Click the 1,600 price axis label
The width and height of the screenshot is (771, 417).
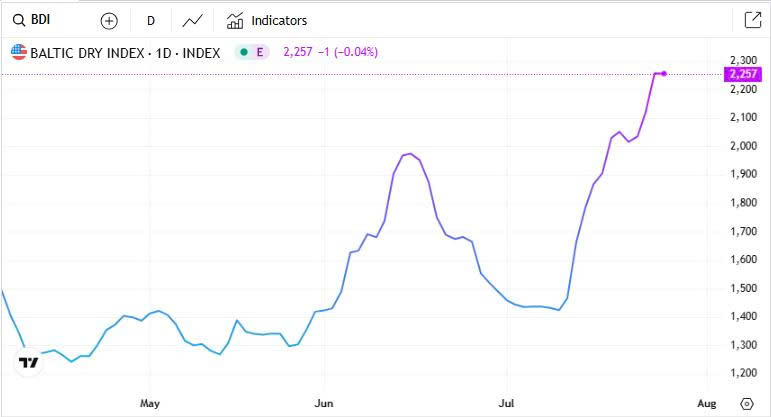pos(743,259)
